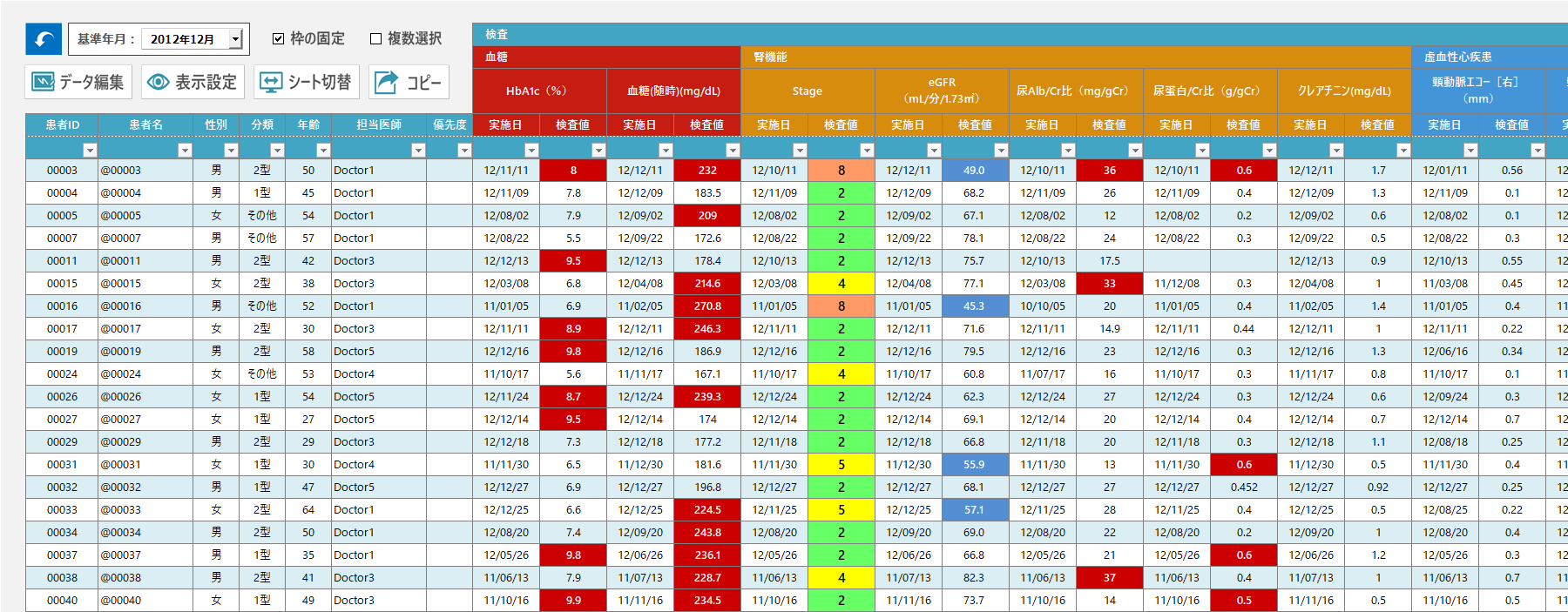Image resolution: width=1568 pixels, height=612 pixels.
Task: Click yellow Stage cell for patient 00015
Action: 841,284
